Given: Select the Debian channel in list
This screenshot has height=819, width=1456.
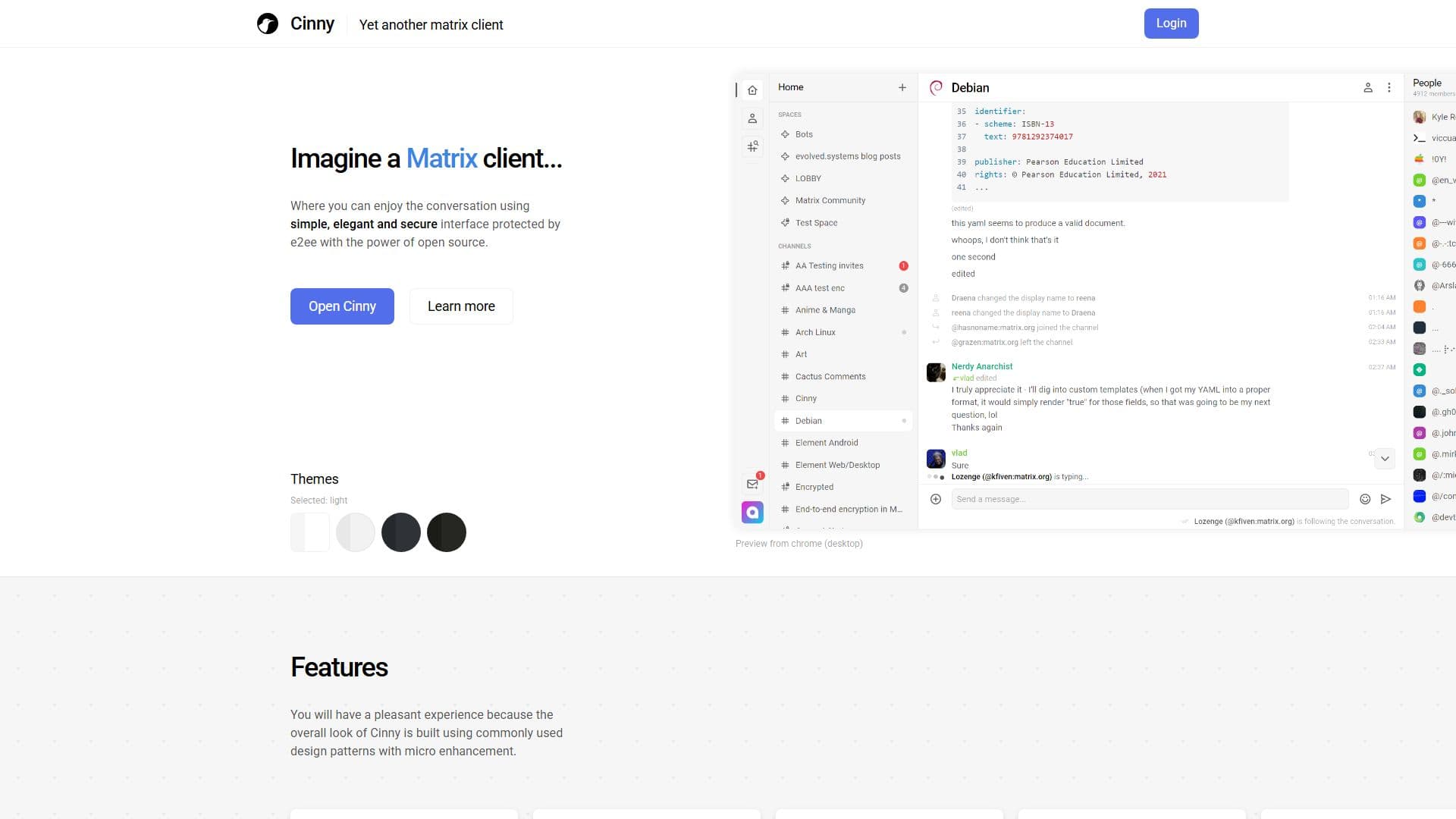Looking at the screenshot, I should [x=843, y=421].
